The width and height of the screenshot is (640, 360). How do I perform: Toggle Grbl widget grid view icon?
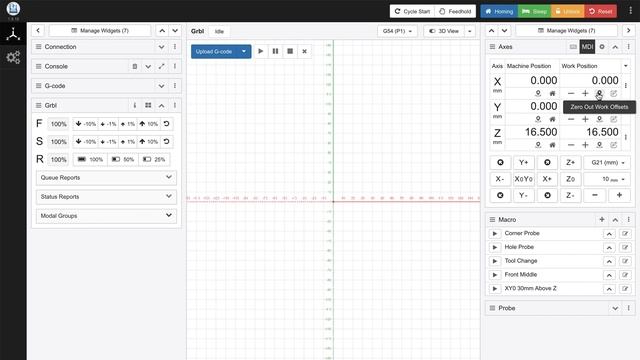pos(148,105)
